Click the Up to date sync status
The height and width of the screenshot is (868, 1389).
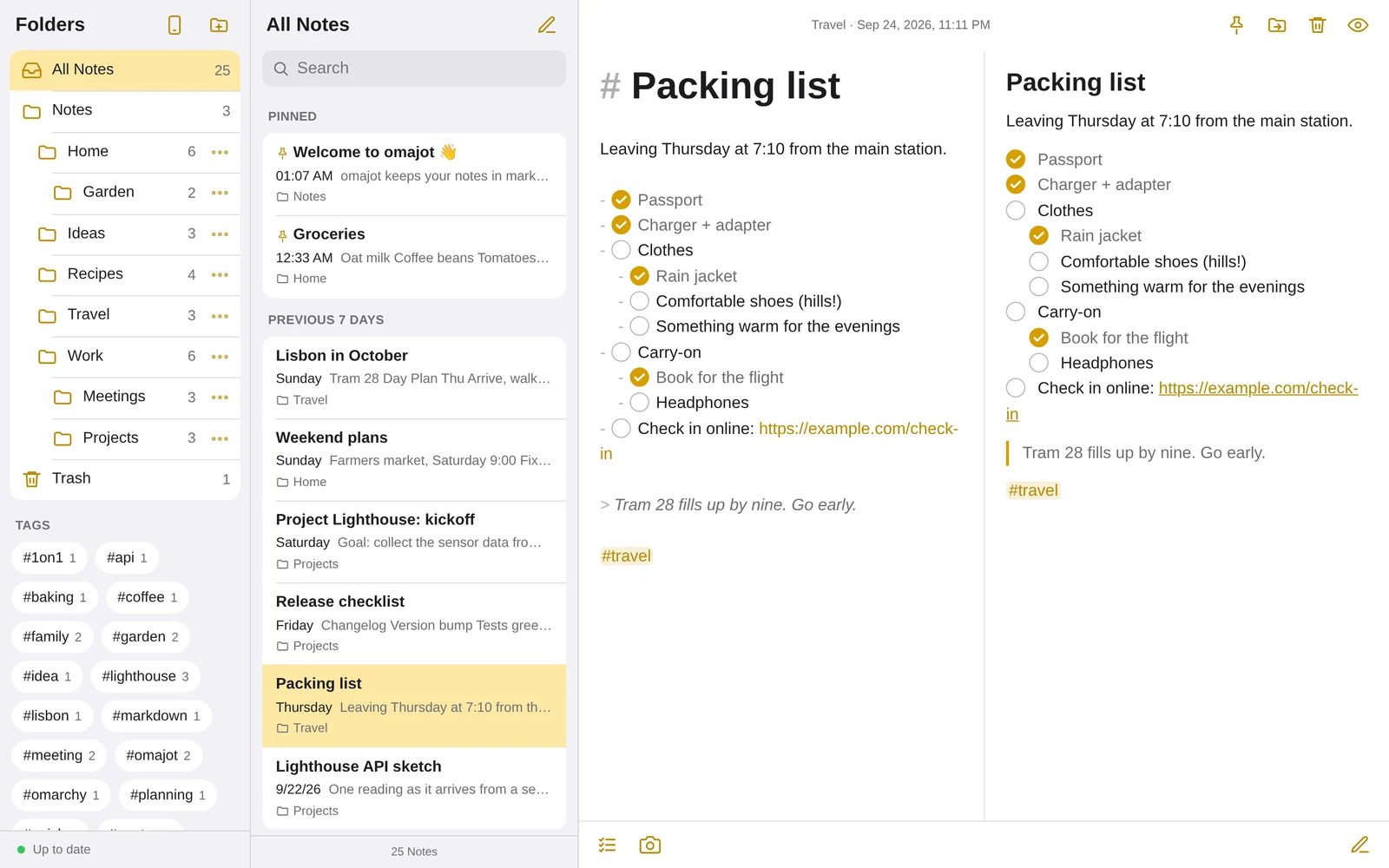click(54, 850)
